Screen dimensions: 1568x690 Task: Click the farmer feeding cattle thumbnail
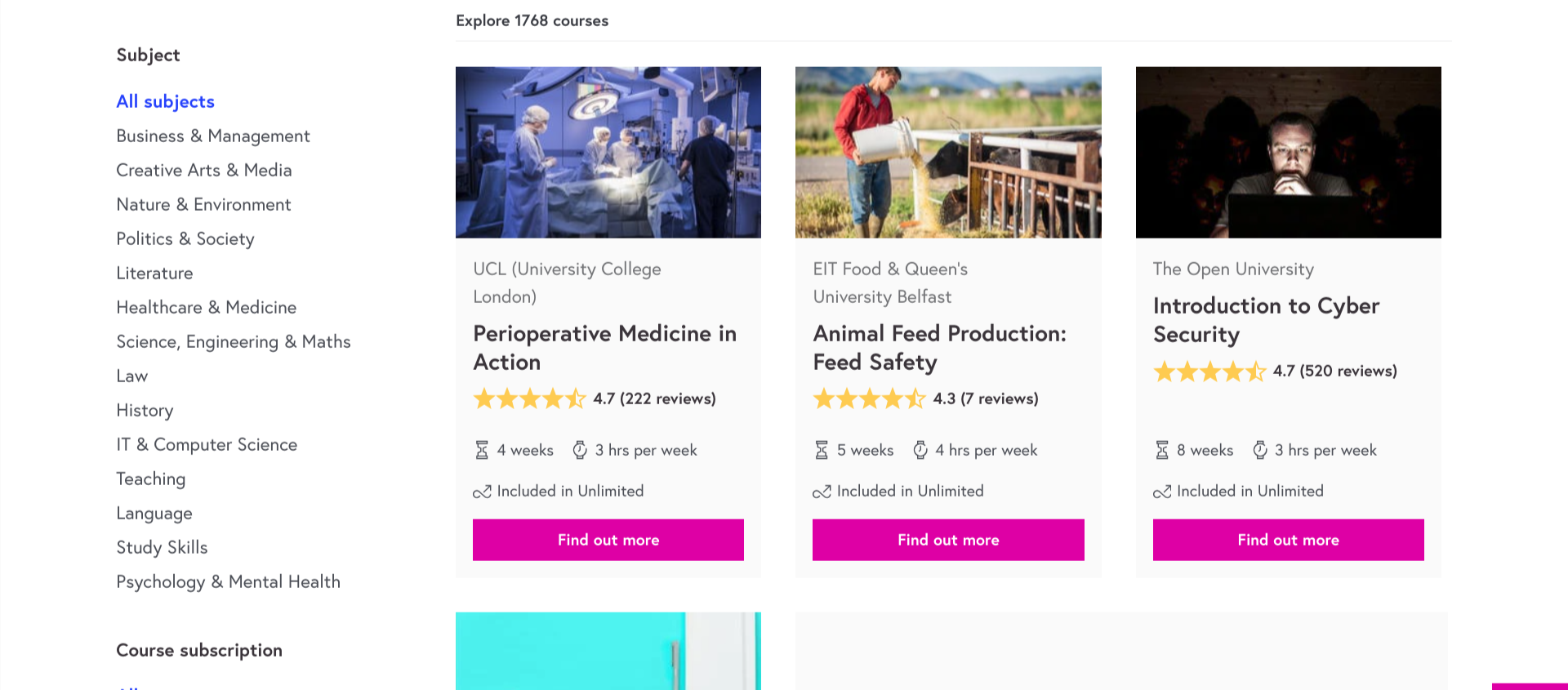[x=947, y=153]
